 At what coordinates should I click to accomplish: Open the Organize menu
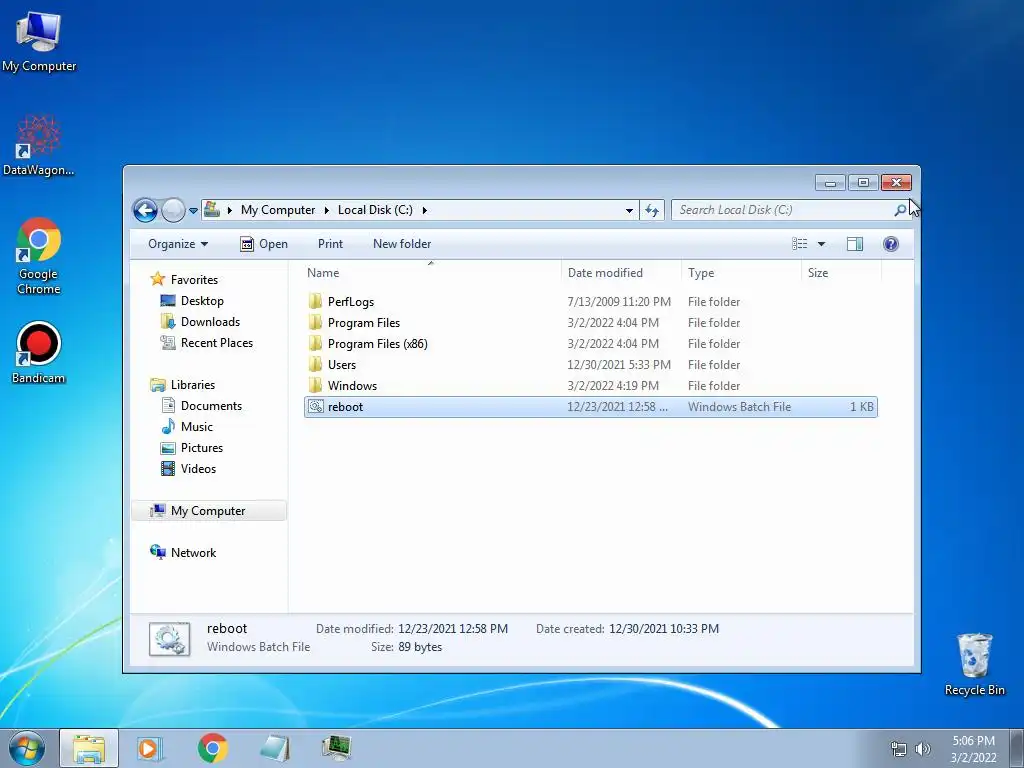pyautogui.click(x=178, y=244)
